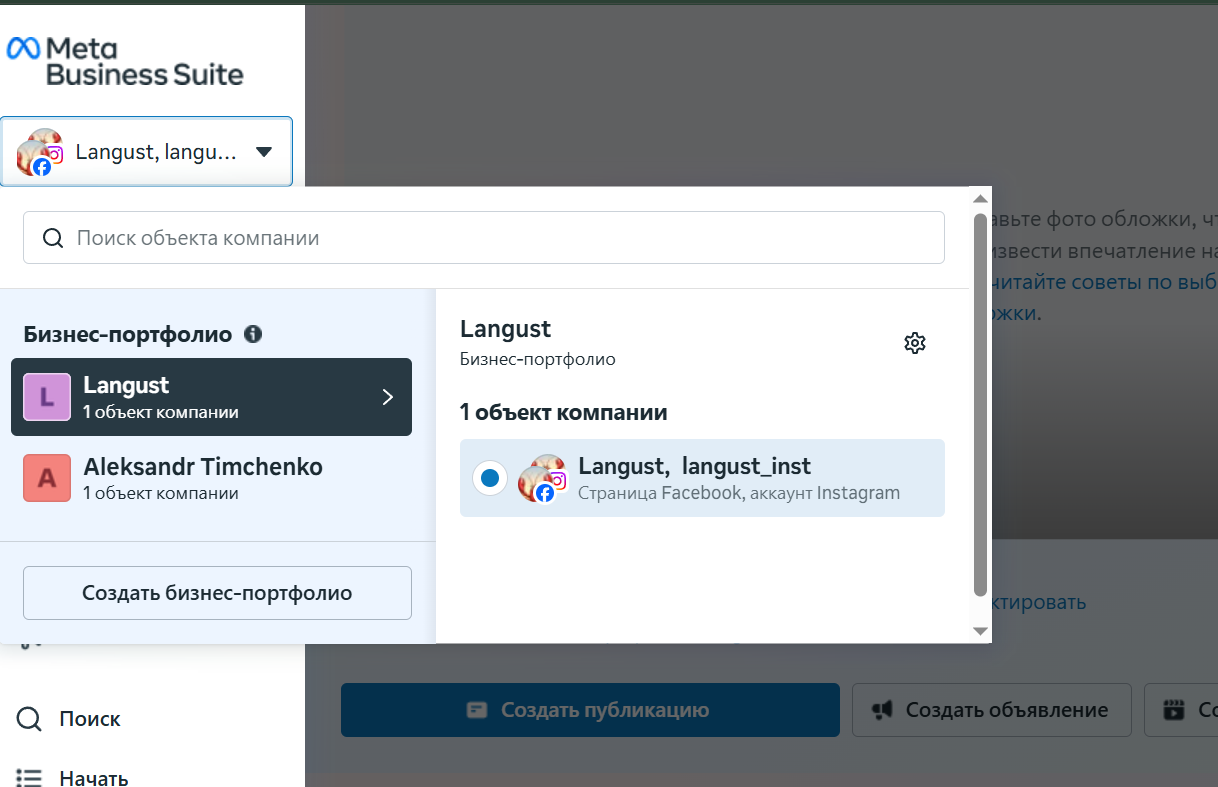Click the purple L portfolio avatar
1218x787 pixels.
[x=47, y=397]
